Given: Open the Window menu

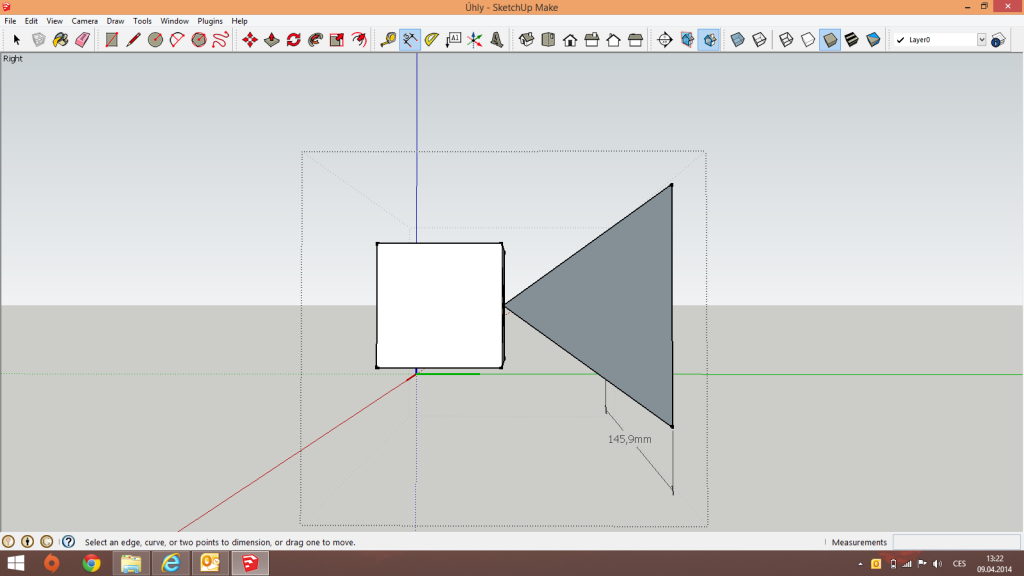Looking at the screenshot, I should 174,21.
